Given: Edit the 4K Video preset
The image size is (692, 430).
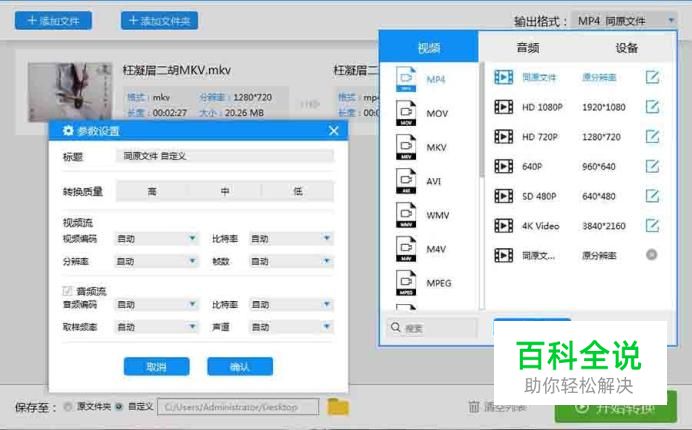Looking at the screenshot, I should (x=652, y=226).
